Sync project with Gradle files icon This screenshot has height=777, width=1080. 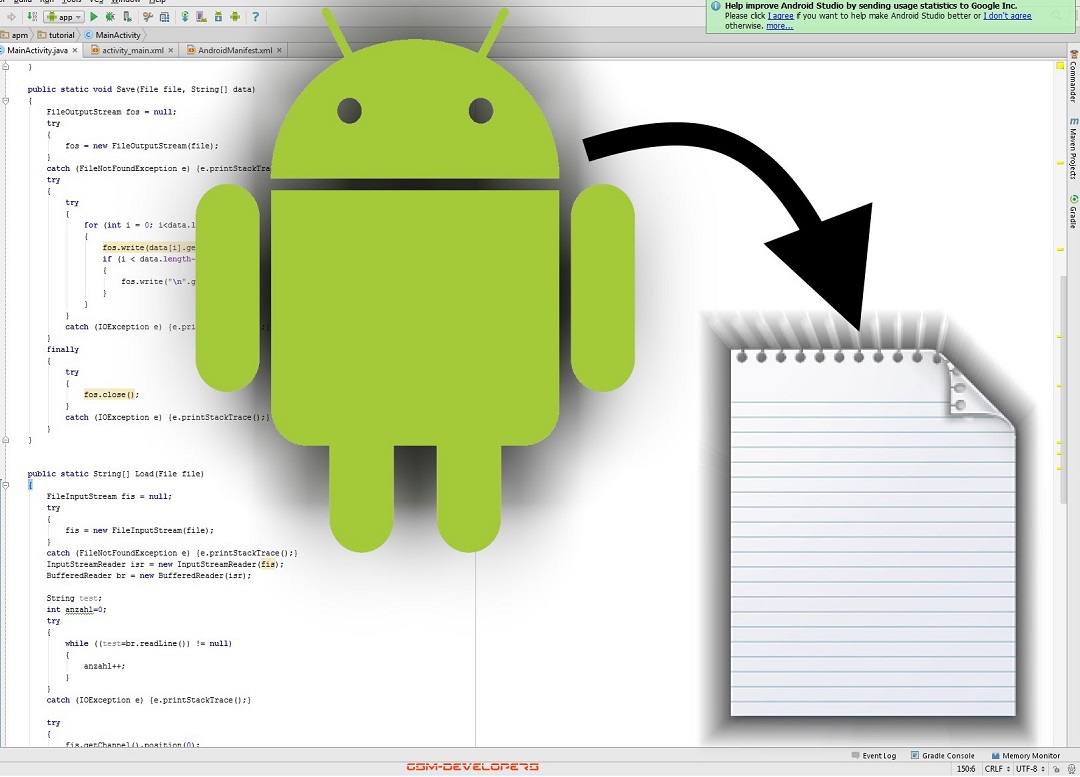[185, 17]
